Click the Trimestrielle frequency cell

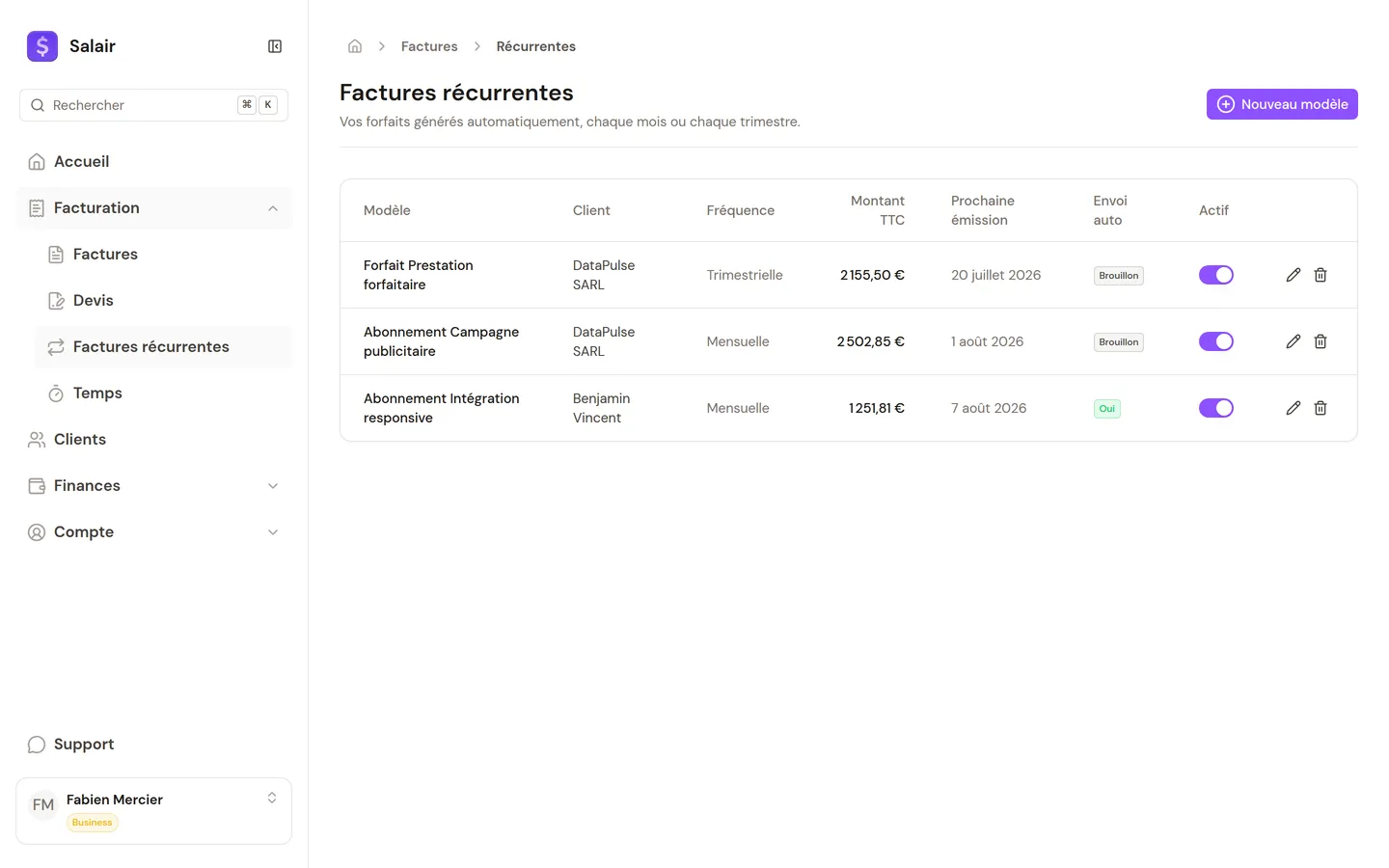pyautogui.click(x=745, y=275)
